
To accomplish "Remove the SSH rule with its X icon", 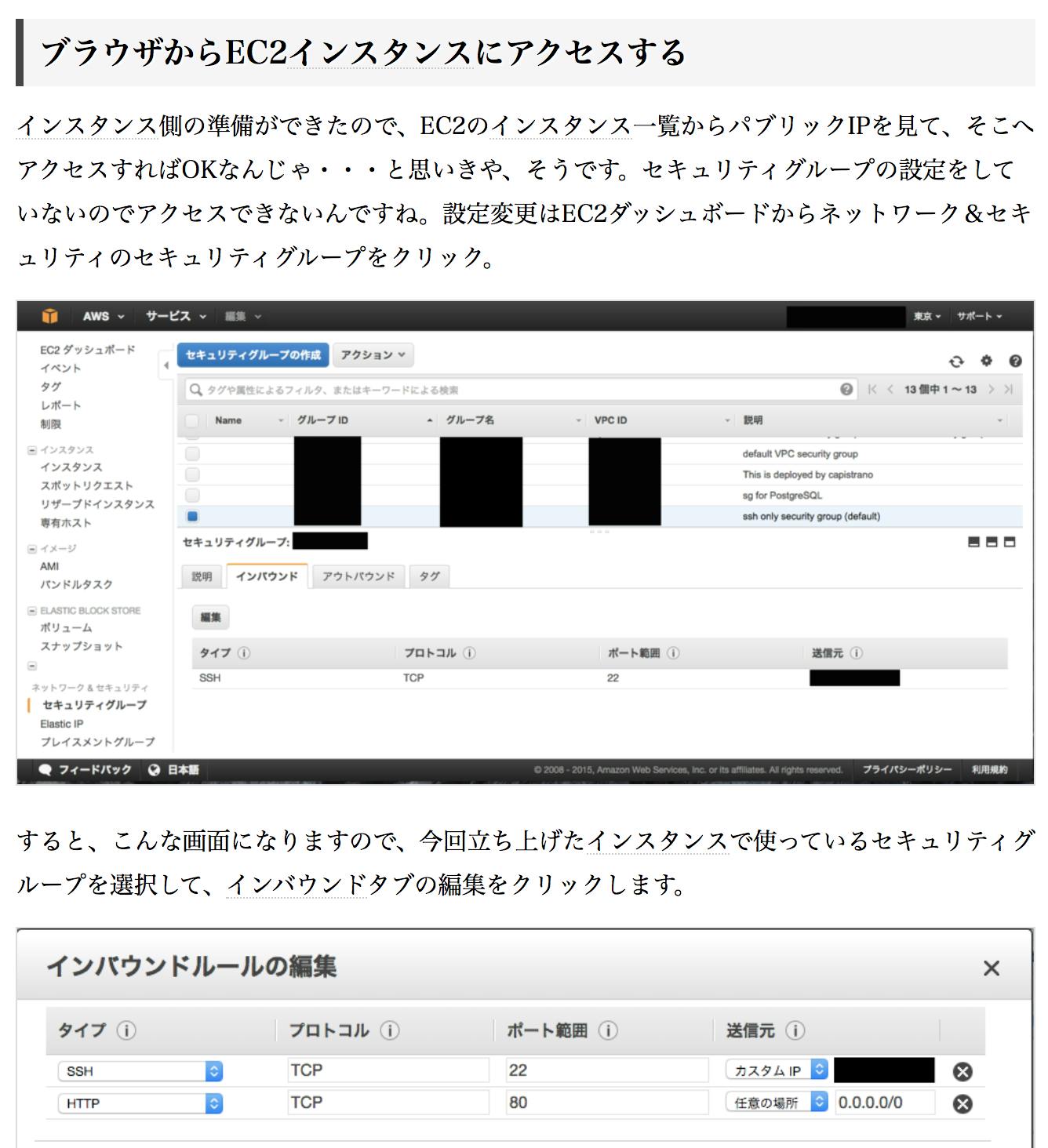I will (962, 1071).
